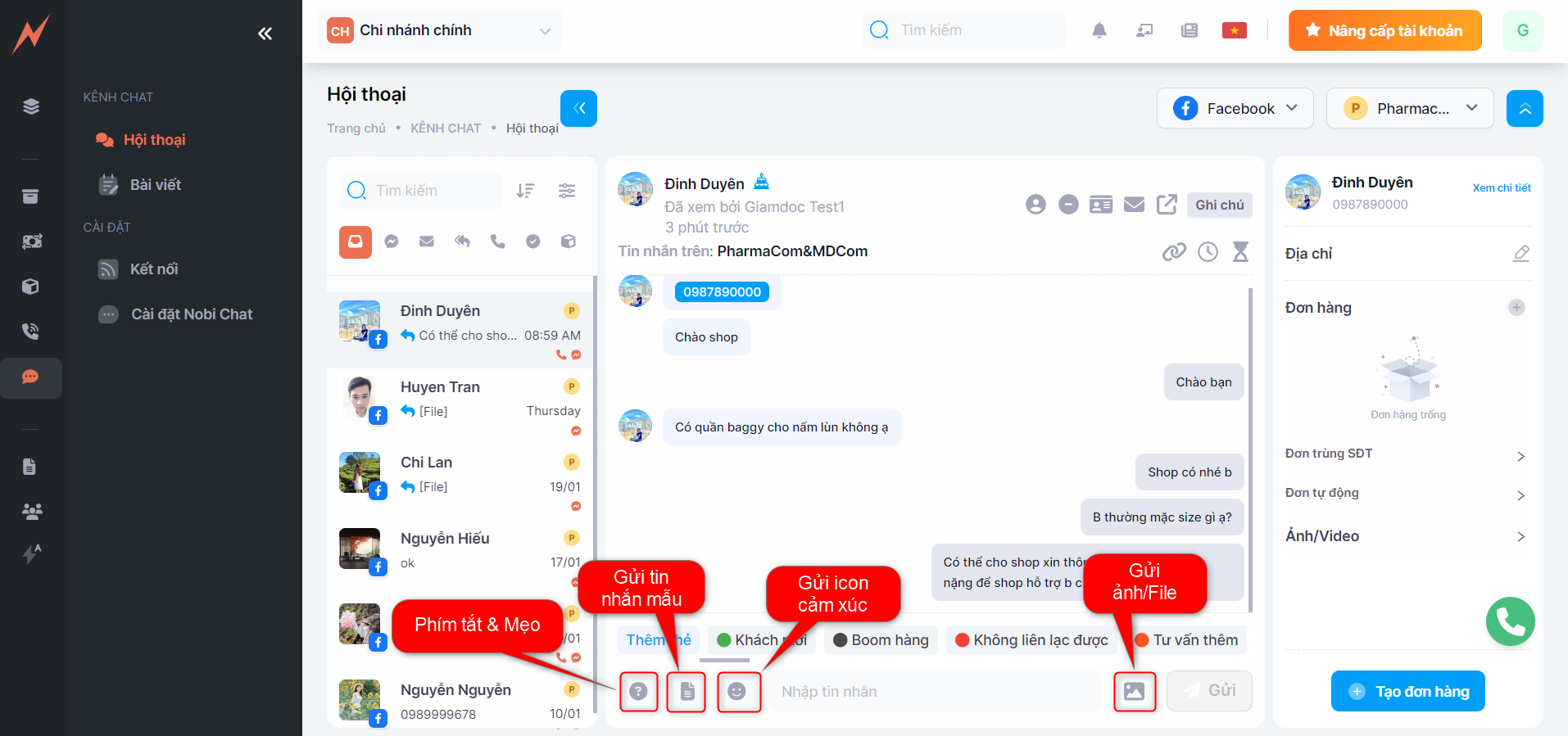Click the green phone call button
The image size is (1568, 736).
(1510, 621)
